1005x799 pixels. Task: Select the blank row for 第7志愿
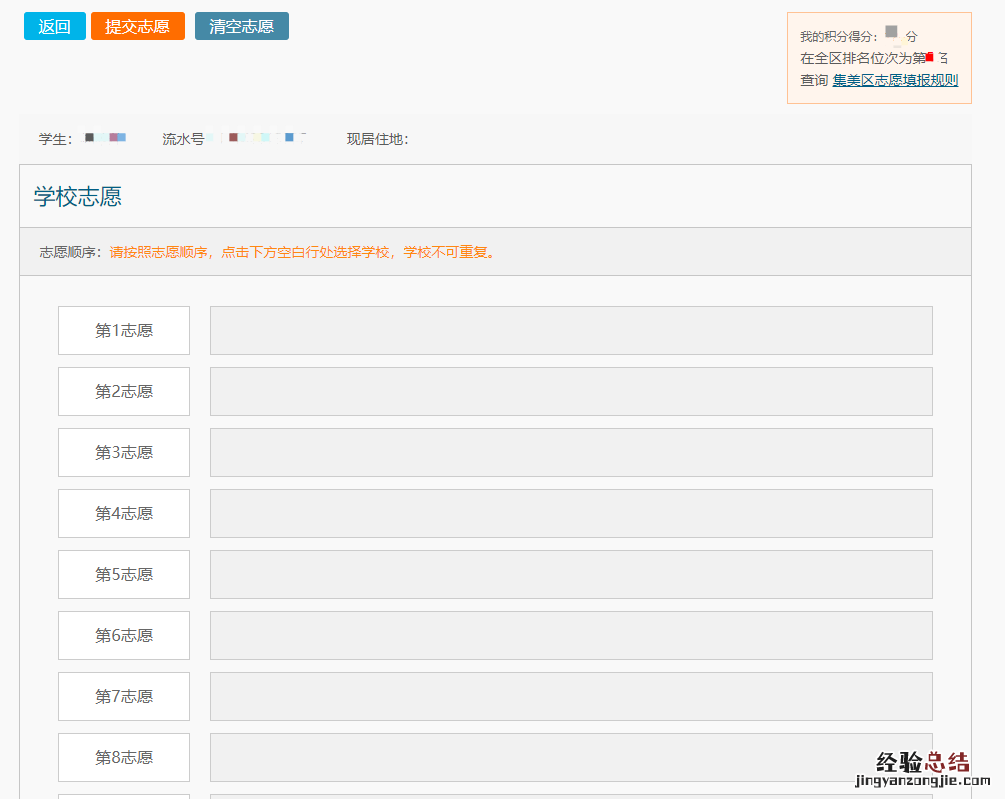point(570,696)
